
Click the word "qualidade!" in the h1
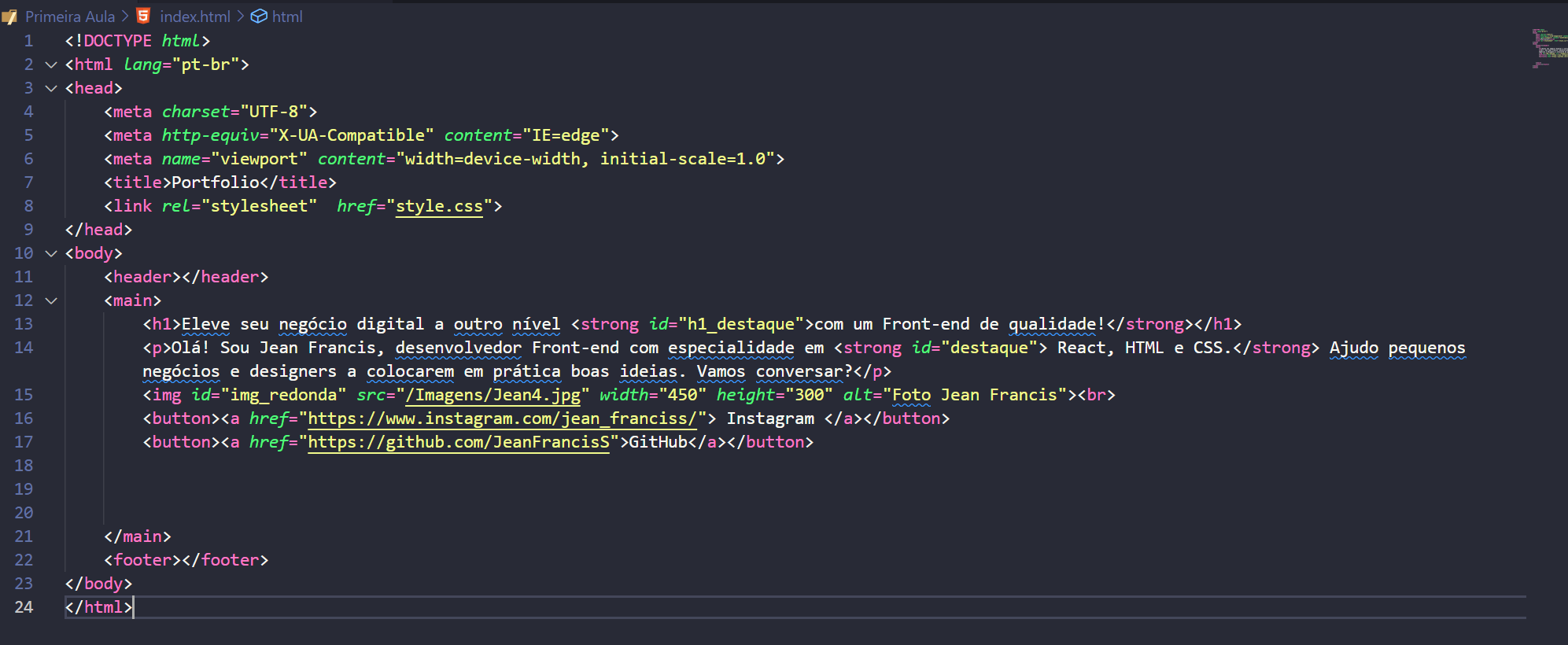click(x=1057, y=324)
